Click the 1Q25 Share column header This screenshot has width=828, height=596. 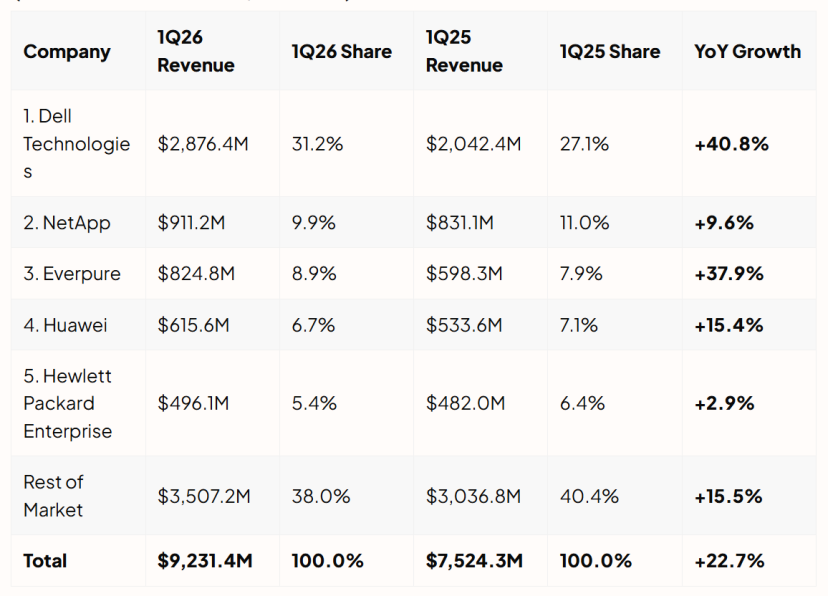point(610,51)
